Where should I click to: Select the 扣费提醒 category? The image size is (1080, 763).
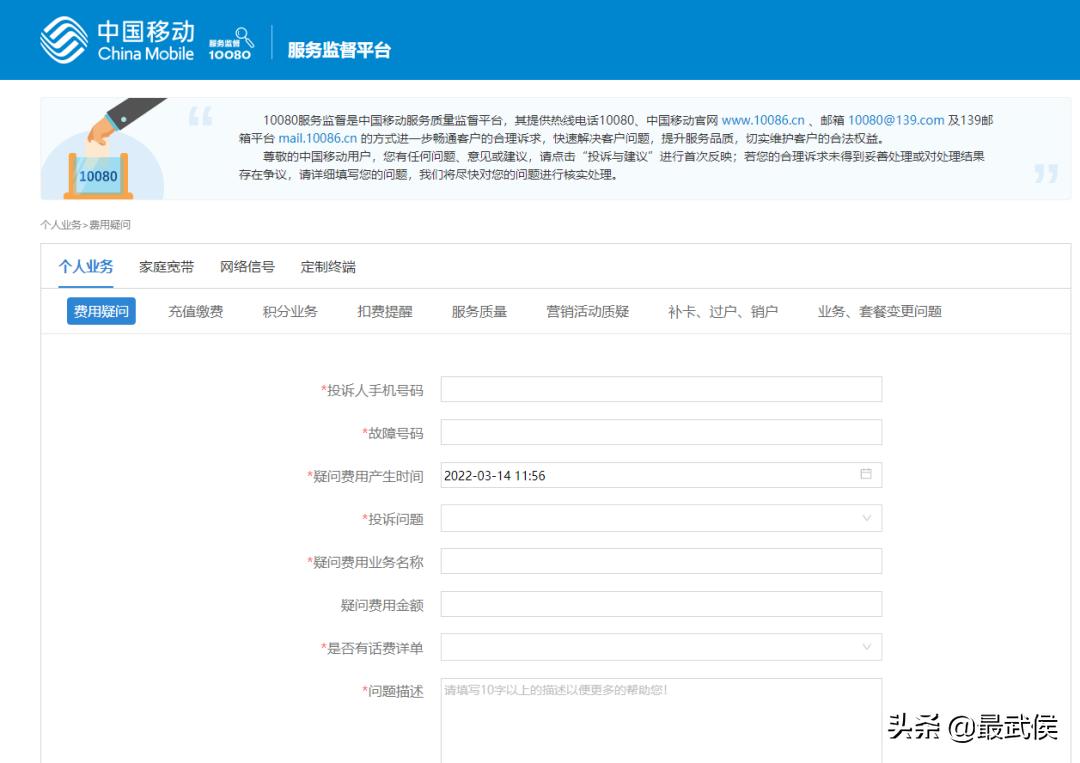pos(385,311)
